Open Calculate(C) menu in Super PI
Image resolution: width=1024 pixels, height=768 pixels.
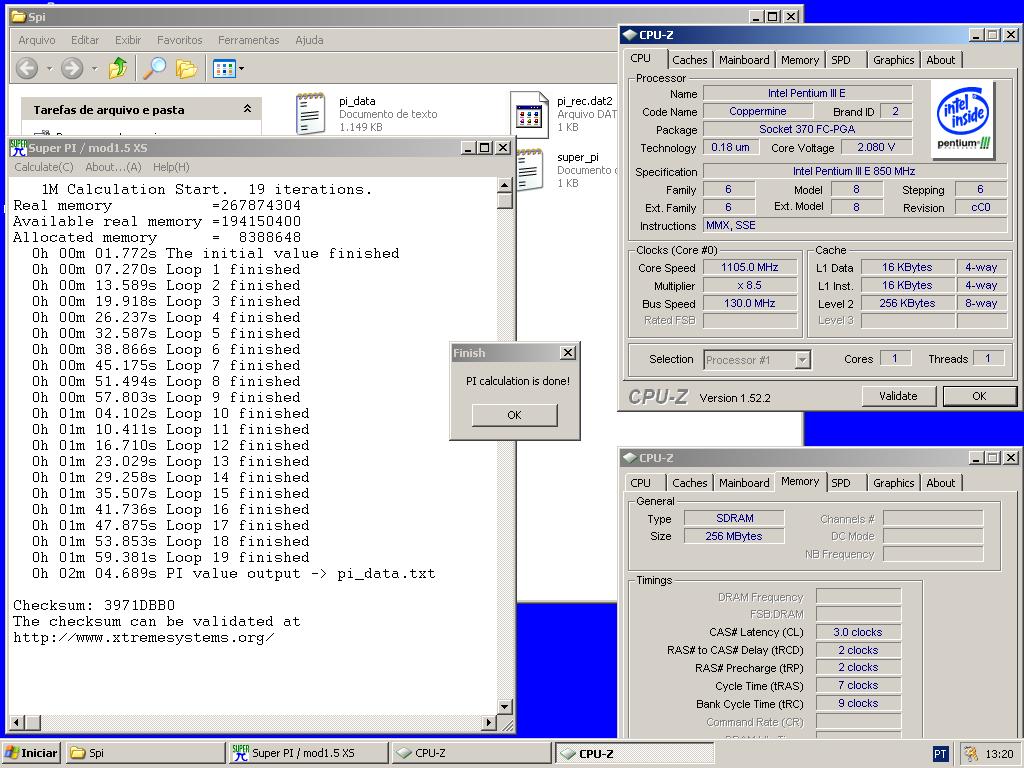point(44,167)
